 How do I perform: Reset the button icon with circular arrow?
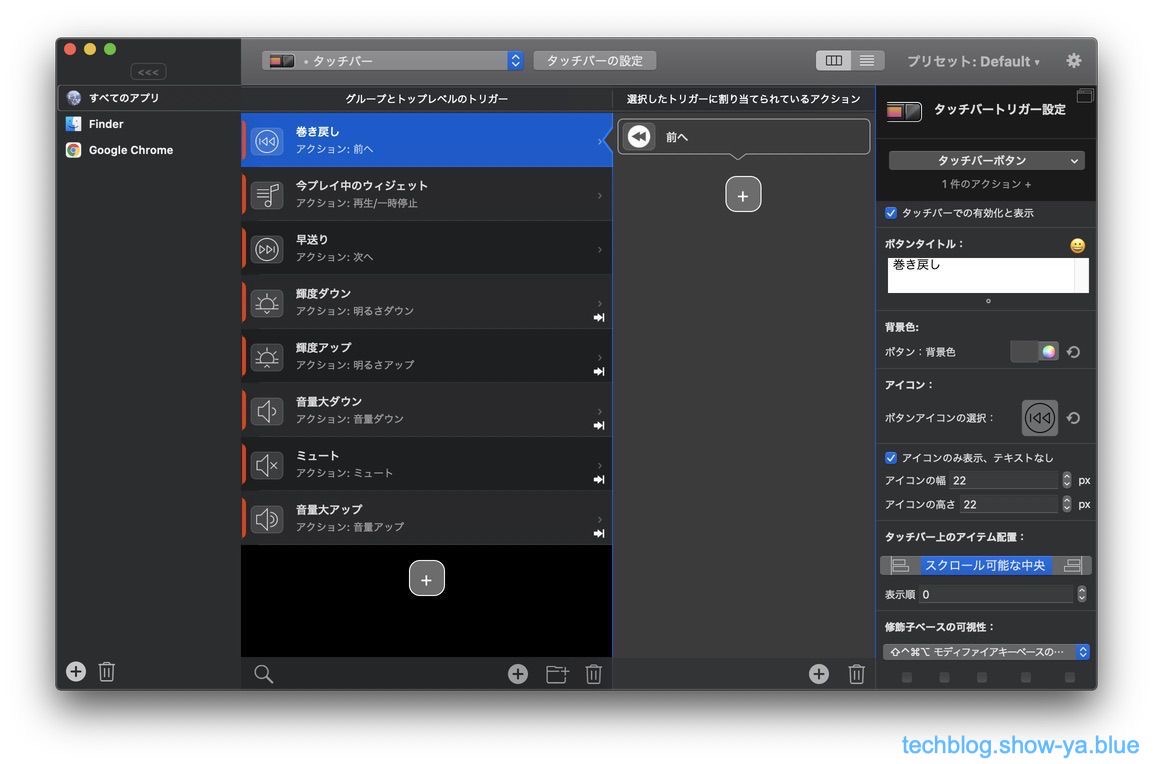point(1073,418)
